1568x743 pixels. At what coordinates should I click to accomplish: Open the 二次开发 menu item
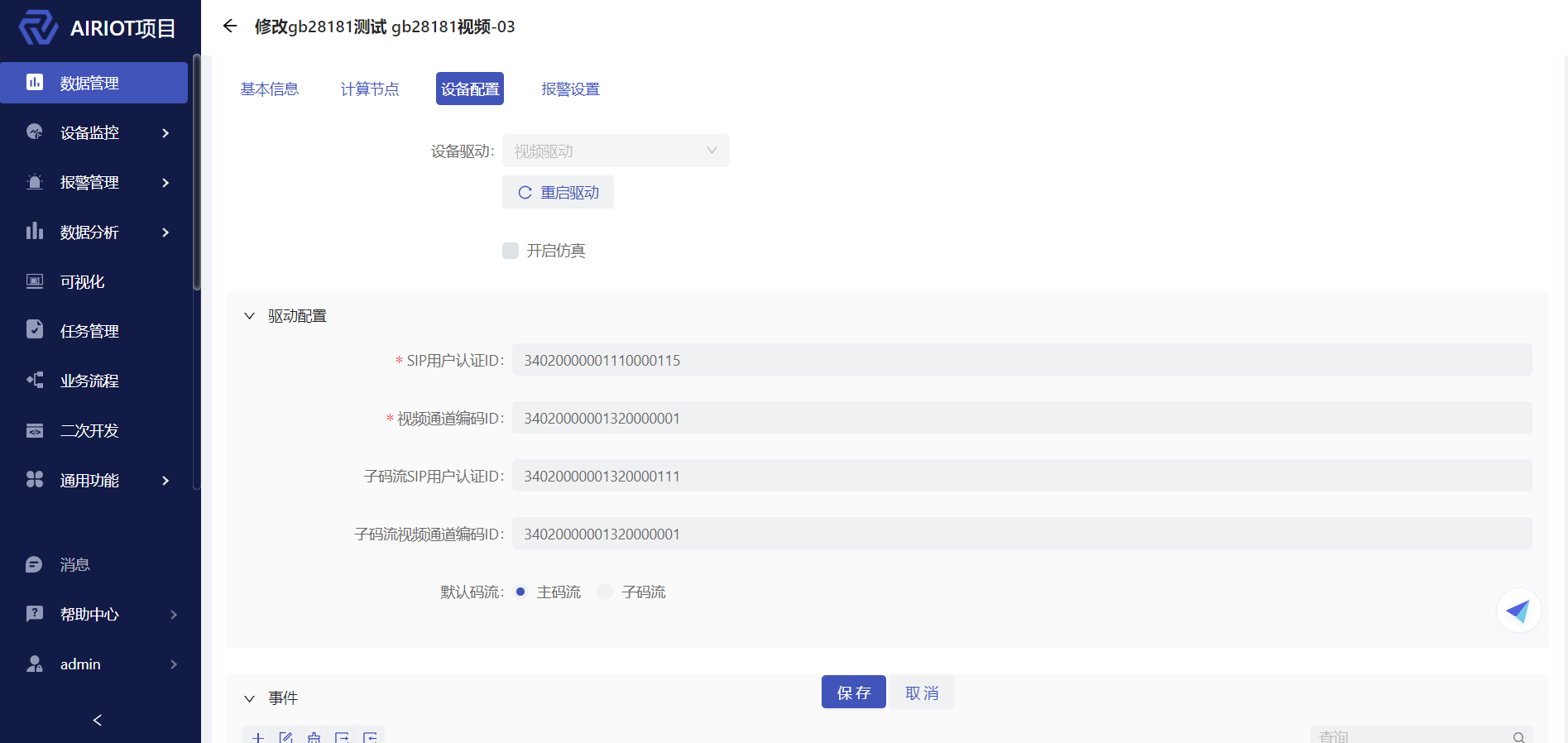(x=94, y=430)
